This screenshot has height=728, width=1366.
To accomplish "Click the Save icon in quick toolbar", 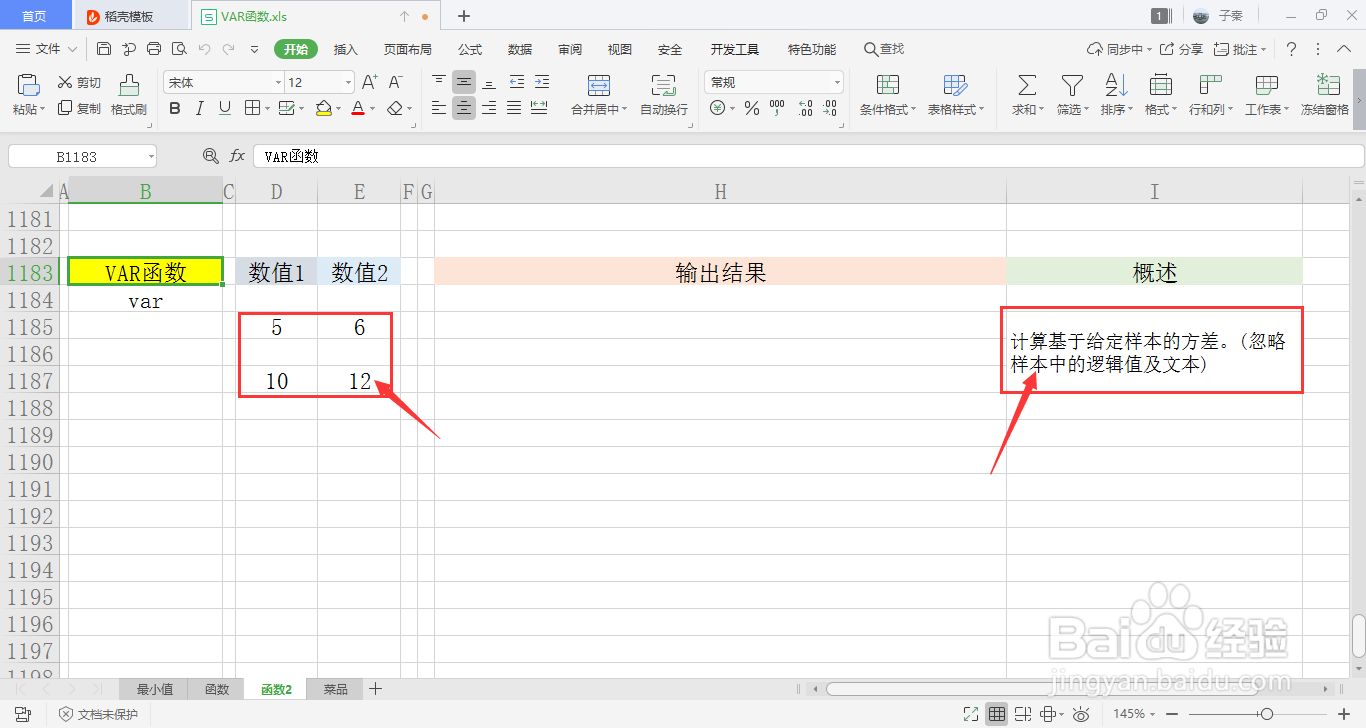I will pos(104,49).
